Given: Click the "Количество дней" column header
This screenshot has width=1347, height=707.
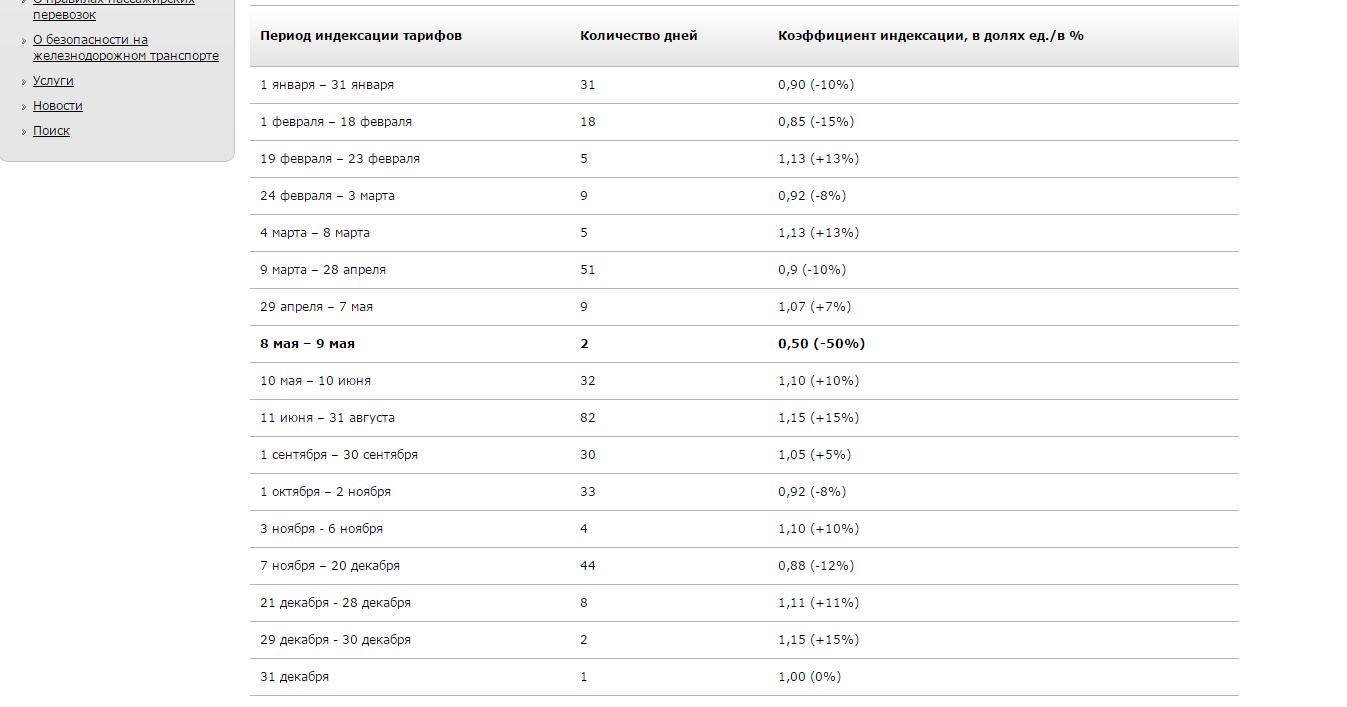Looking at the screenshot, I should tap(639, 36).
